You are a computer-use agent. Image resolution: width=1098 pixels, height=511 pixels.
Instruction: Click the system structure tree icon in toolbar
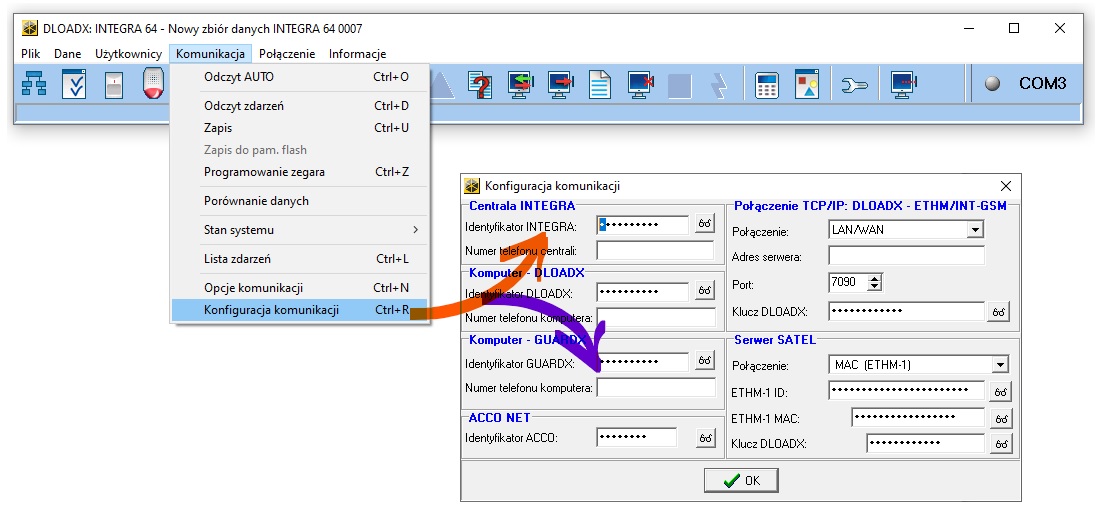coord(34,85)
